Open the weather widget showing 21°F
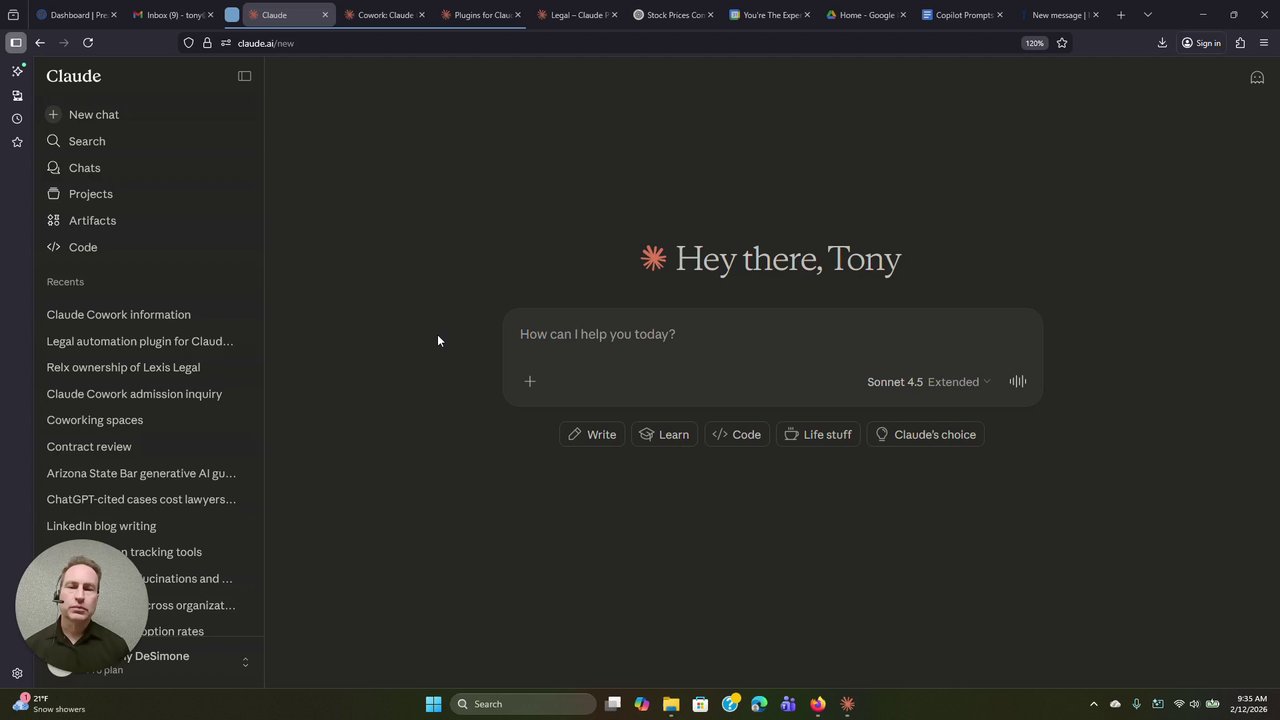Image resolution: width=1280 pixels, height=720 pixels. point(50,704)
